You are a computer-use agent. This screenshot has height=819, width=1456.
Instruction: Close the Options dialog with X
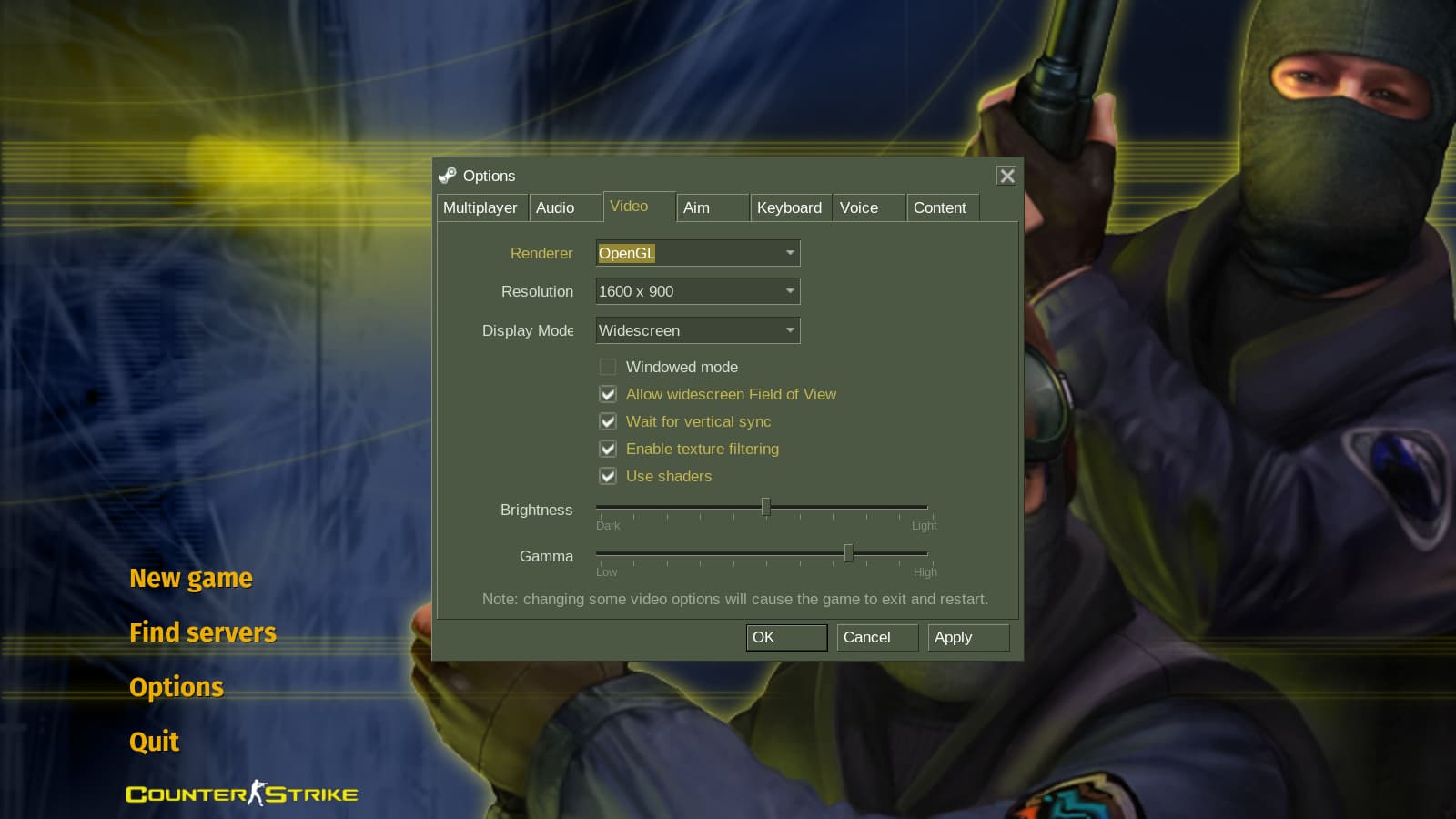[1006, 176]
